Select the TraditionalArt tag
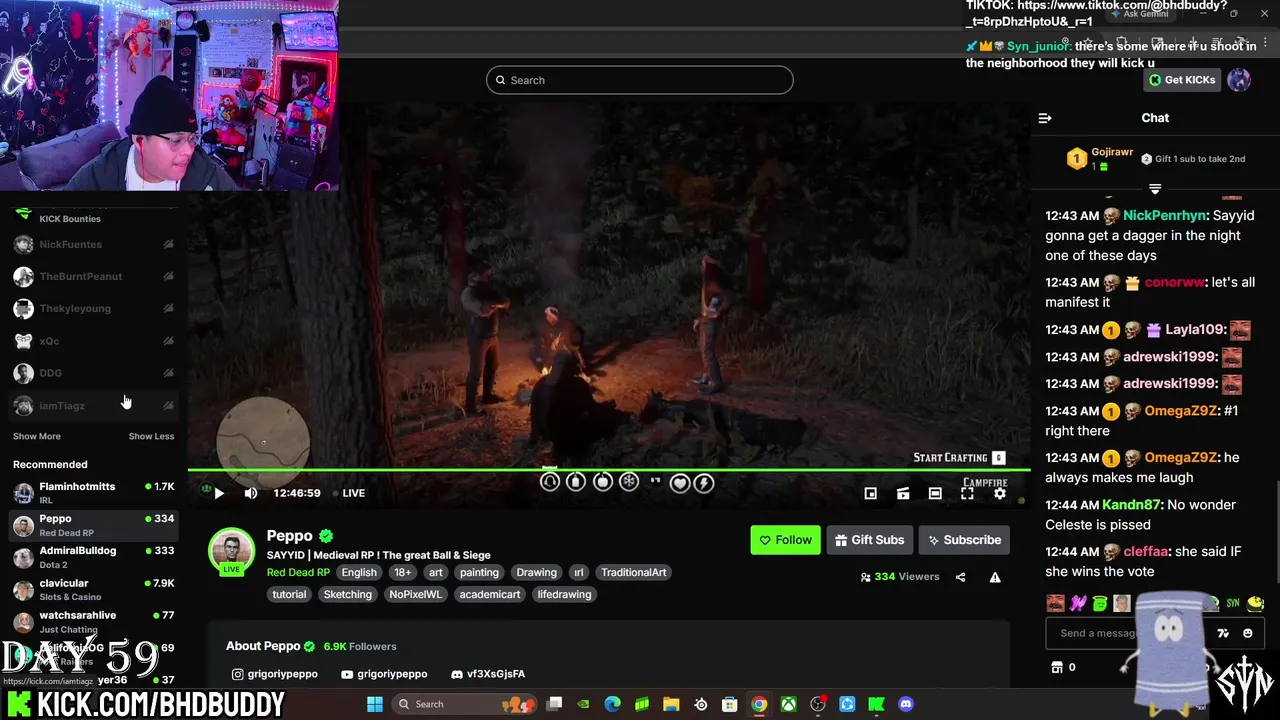This screenshot has width=1280, height=720. click(x=633, y=573)
